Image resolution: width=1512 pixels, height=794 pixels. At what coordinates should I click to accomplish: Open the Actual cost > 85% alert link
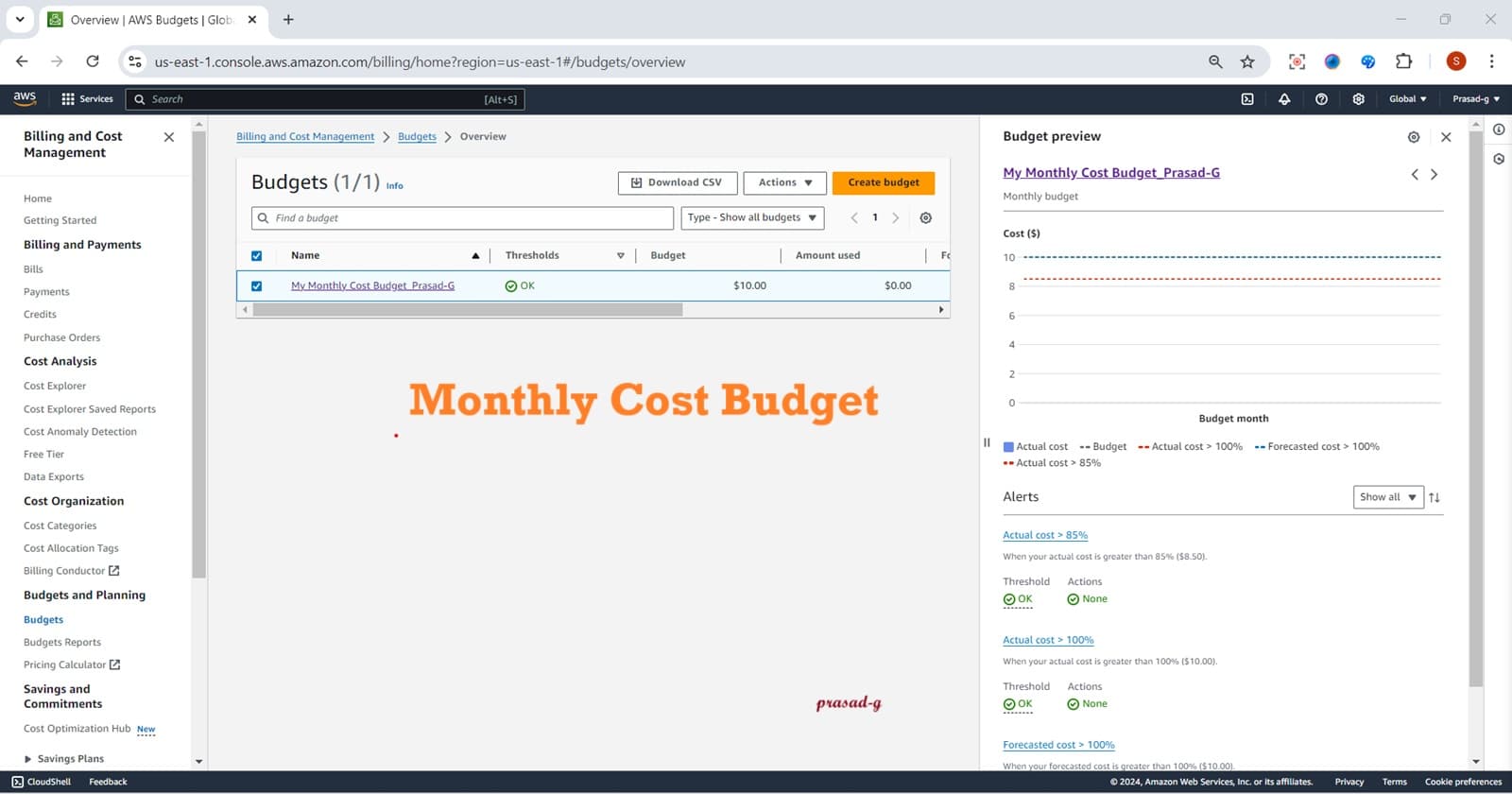pos(1045,535)
